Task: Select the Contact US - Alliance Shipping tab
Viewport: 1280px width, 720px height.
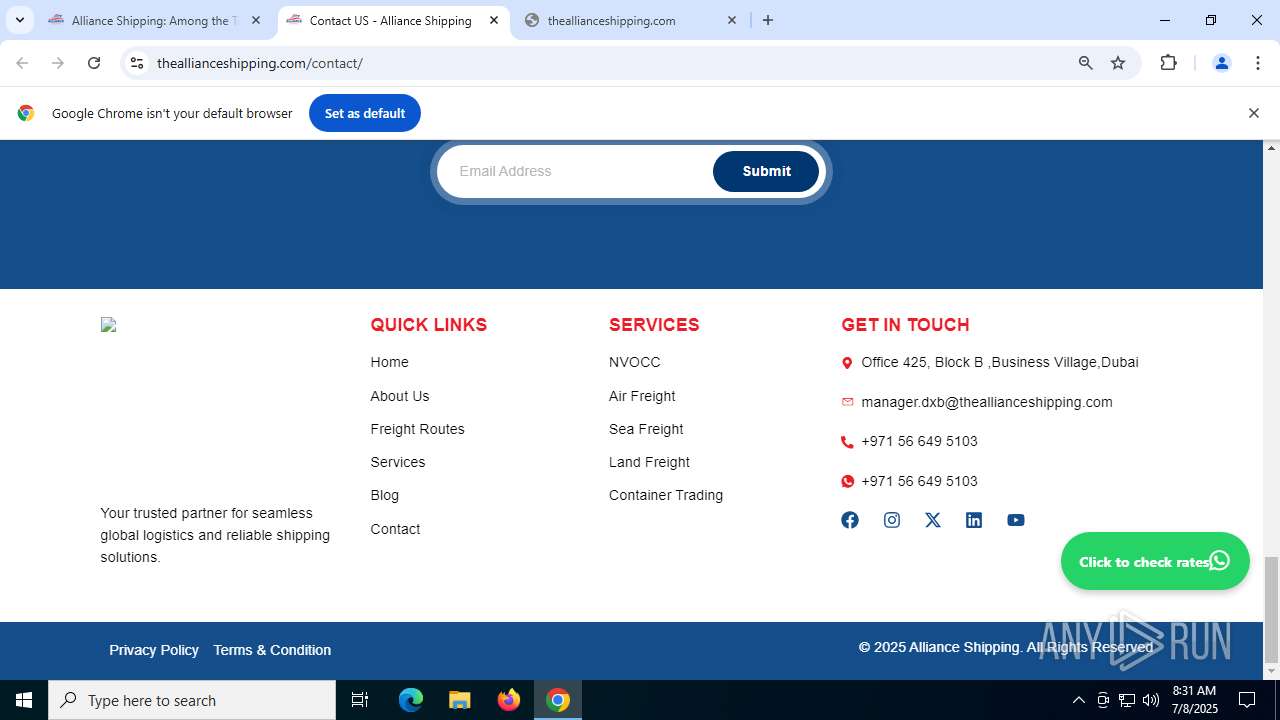Action: click(x=391, y=20)
